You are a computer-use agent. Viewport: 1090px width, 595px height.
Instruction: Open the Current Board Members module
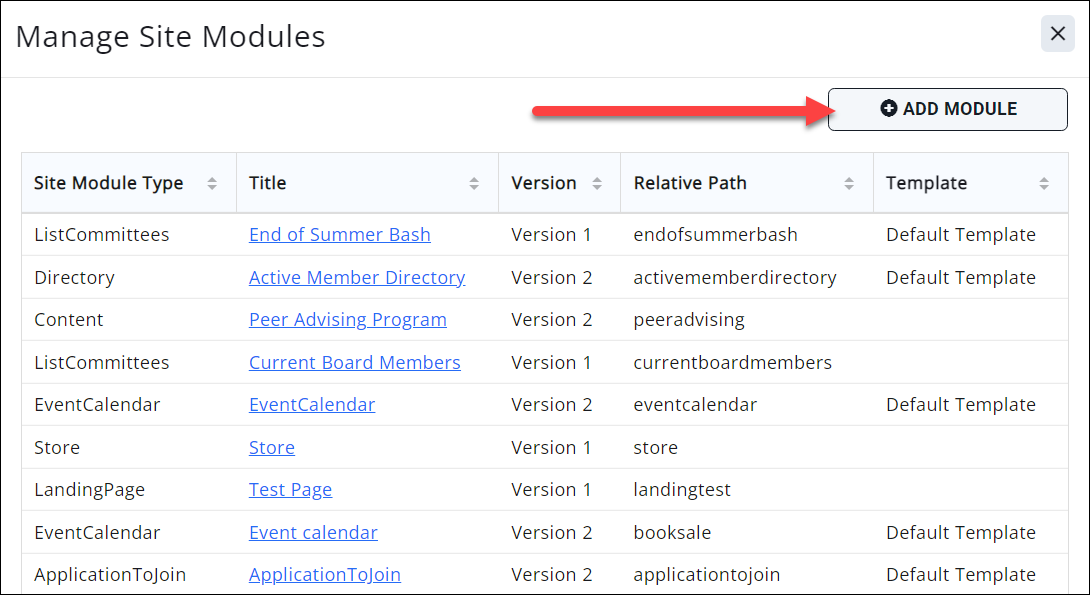354,362
